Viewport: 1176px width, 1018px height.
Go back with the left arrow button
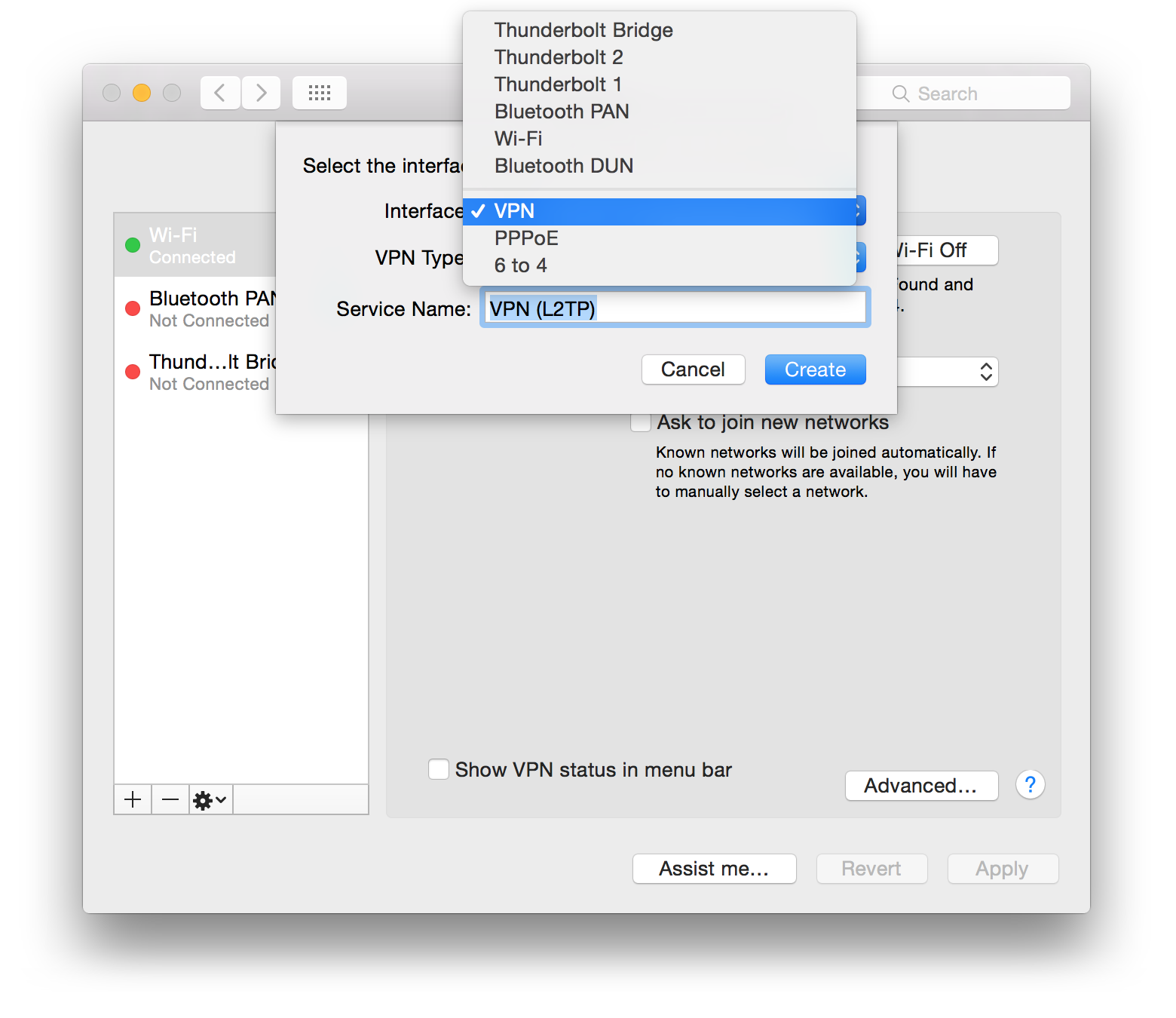(220, 93)
